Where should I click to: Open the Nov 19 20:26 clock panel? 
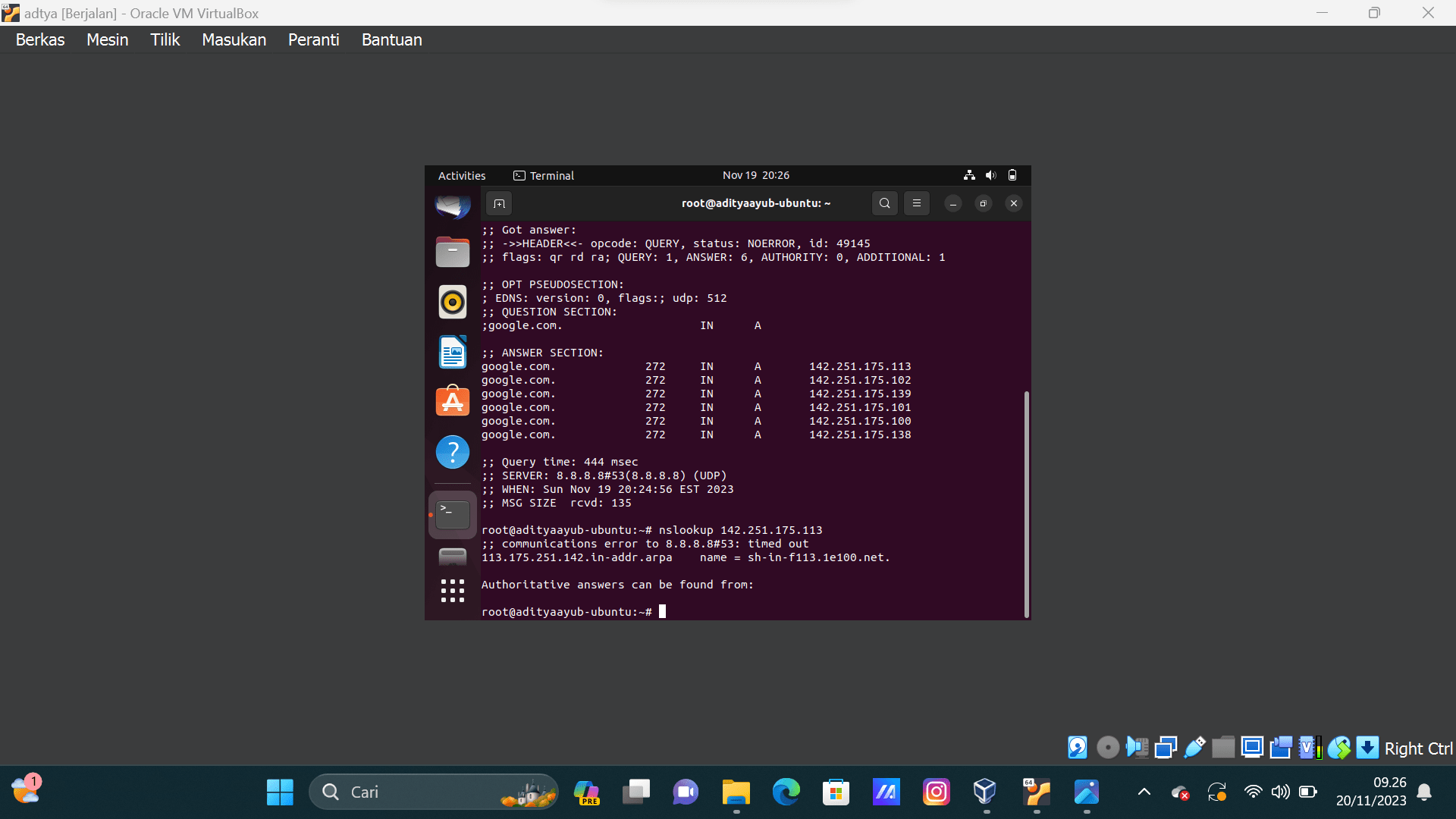click(756, 175)
